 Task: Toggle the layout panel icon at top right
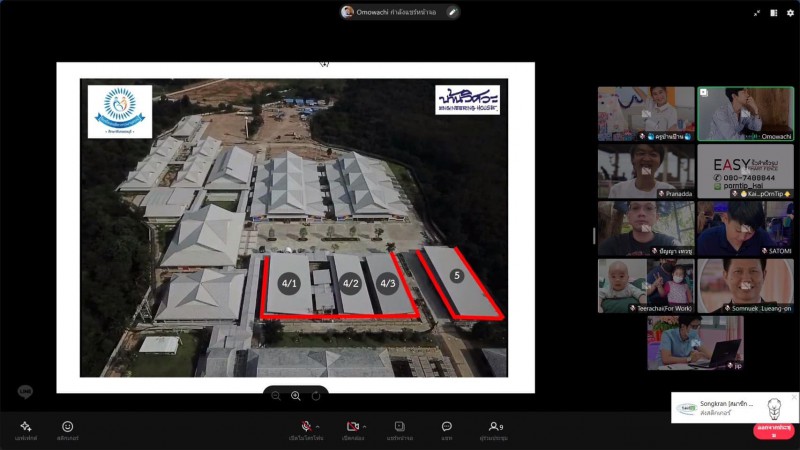[x=774, y=13]
